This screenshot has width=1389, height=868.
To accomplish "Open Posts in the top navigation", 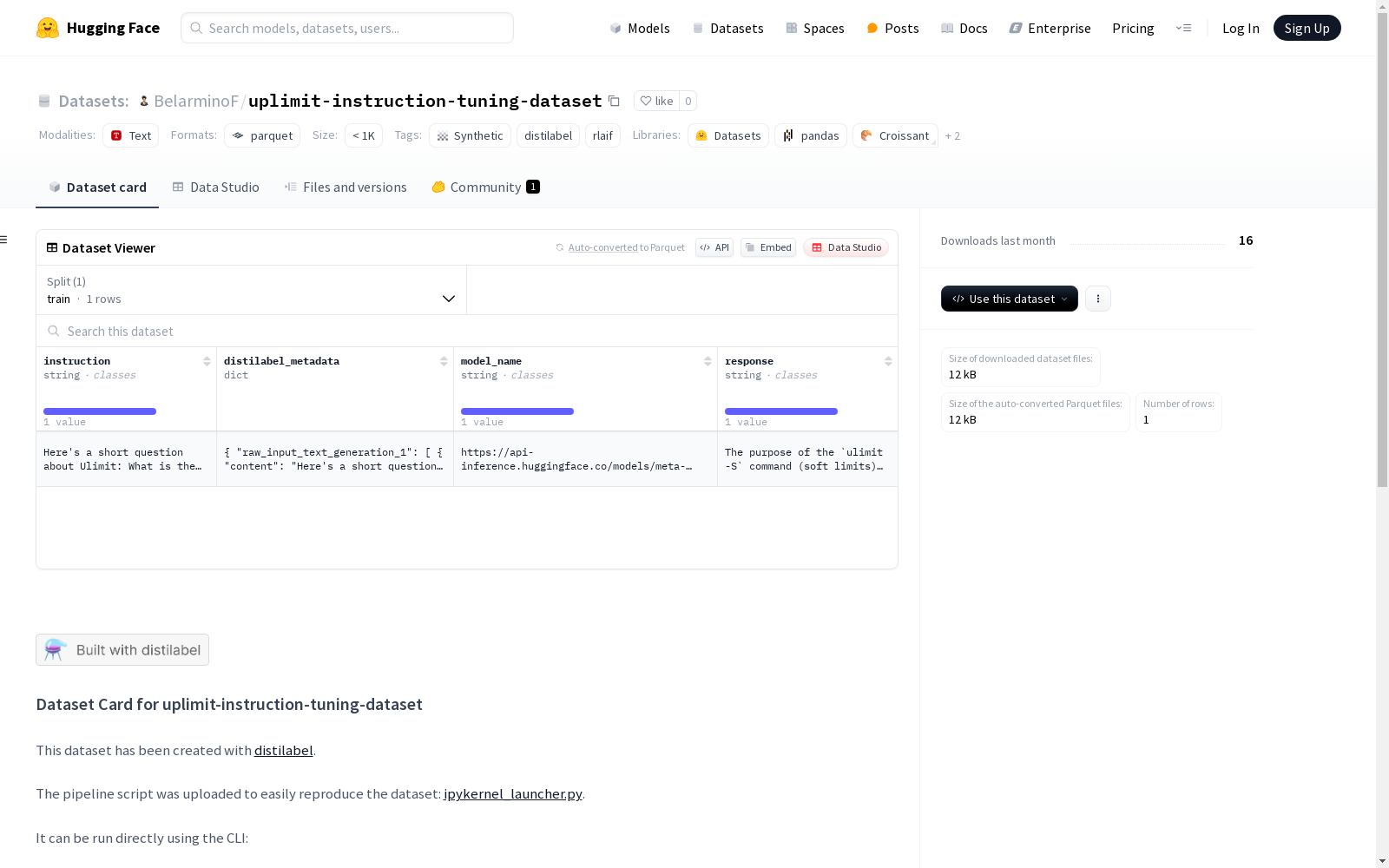I will click(892, 28).
